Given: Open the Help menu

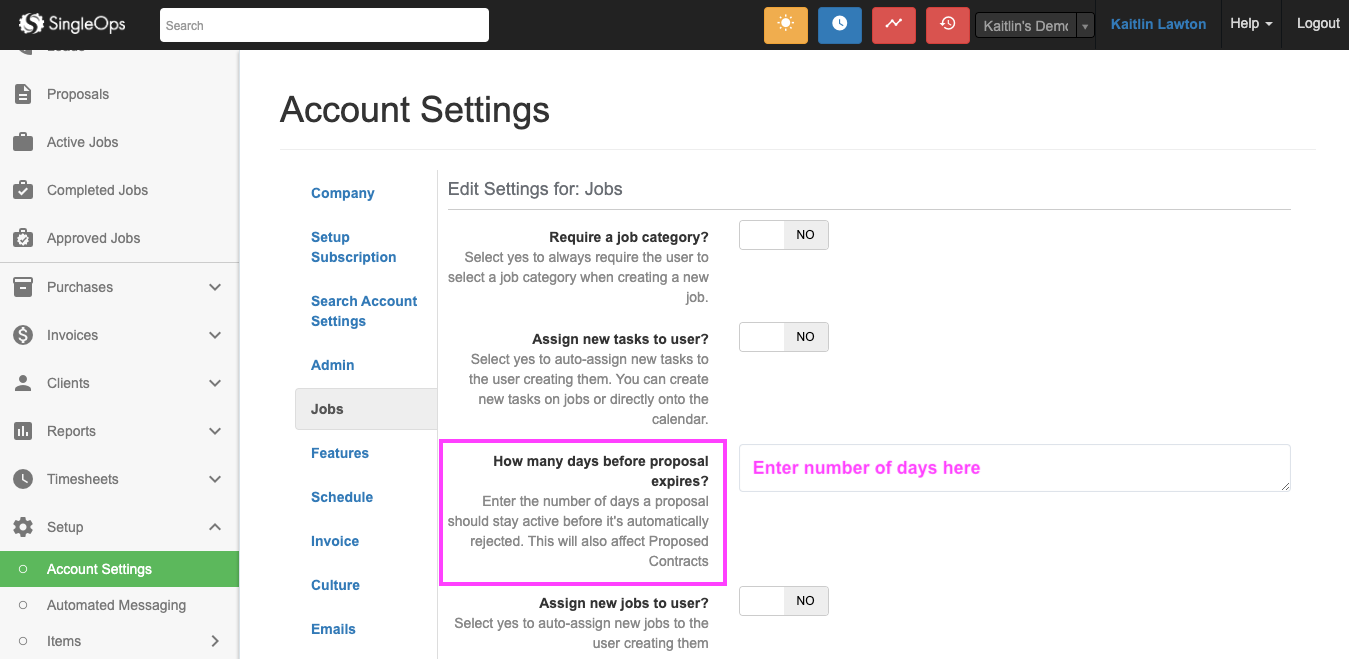Looking at the screenshot, I should coord(1250,24).
